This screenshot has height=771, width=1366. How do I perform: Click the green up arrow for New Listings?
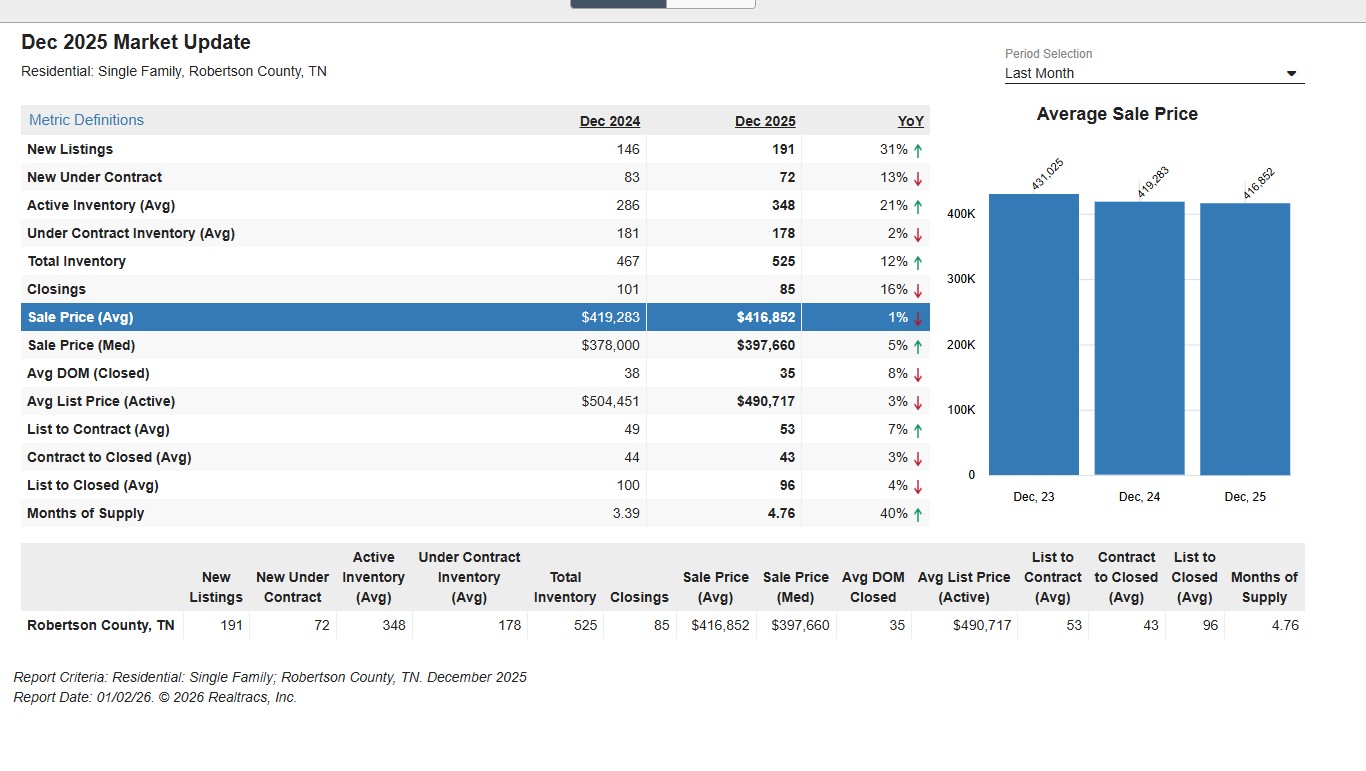pyautogui.click(x=917, y=150)
